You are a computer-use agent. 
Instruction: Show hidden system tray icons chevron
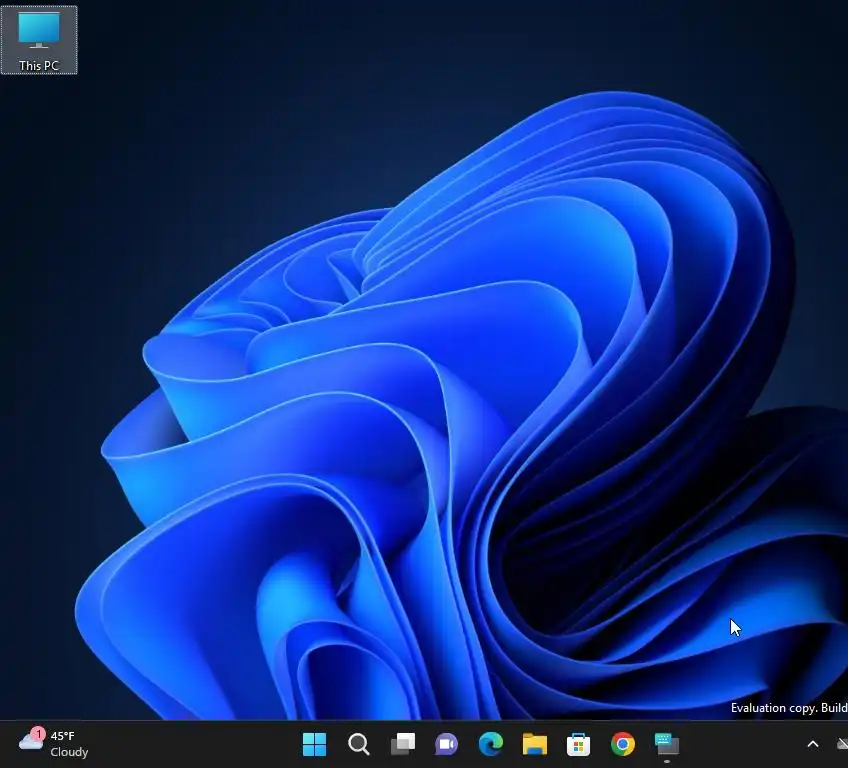812,745
